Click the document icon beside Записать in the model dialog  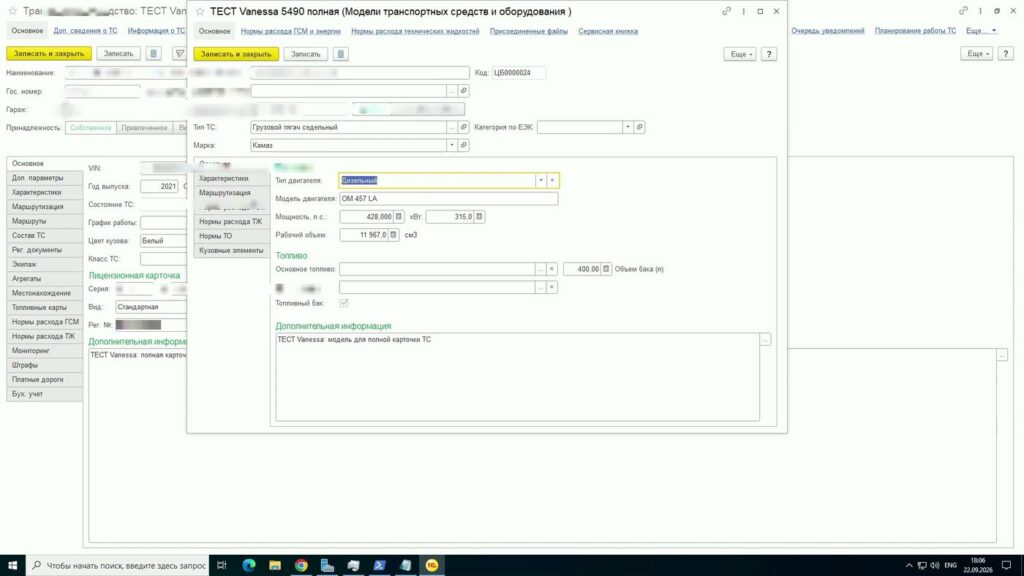[340, 54]
